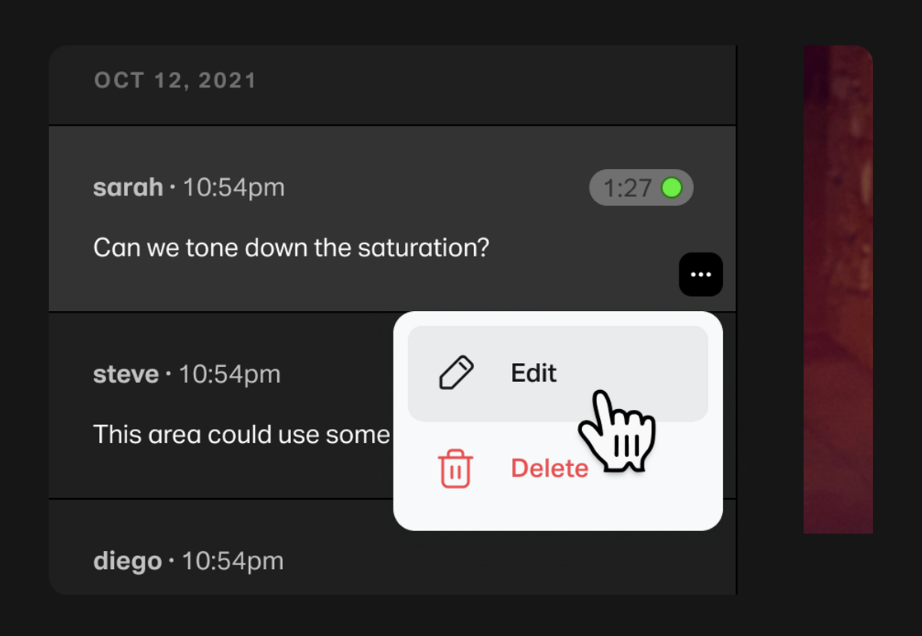Click the reddish video preview thumbnail

pos(838,289)
